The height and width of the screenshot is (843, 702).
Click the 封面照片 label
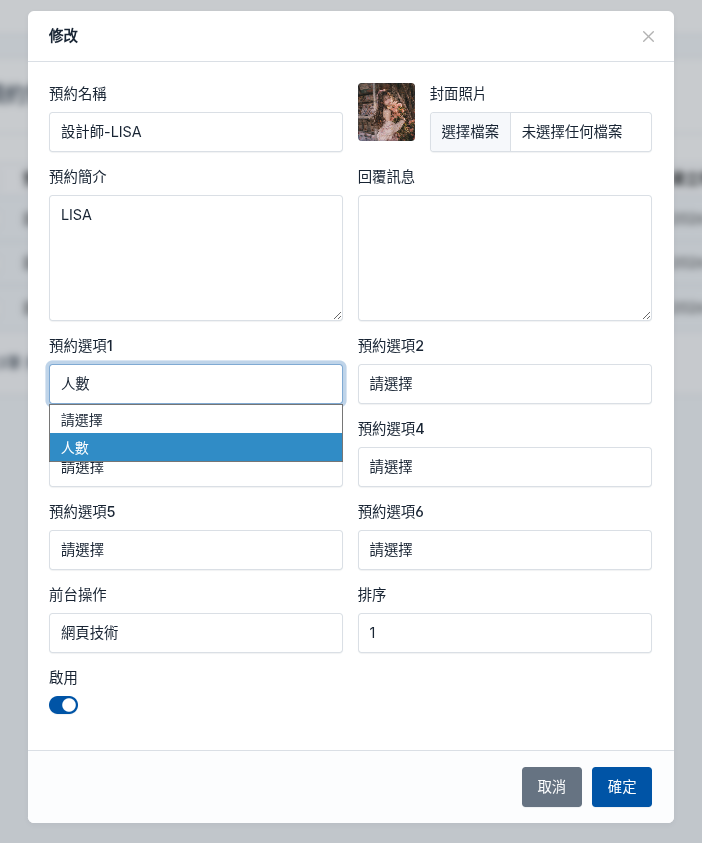click(457, 94)
